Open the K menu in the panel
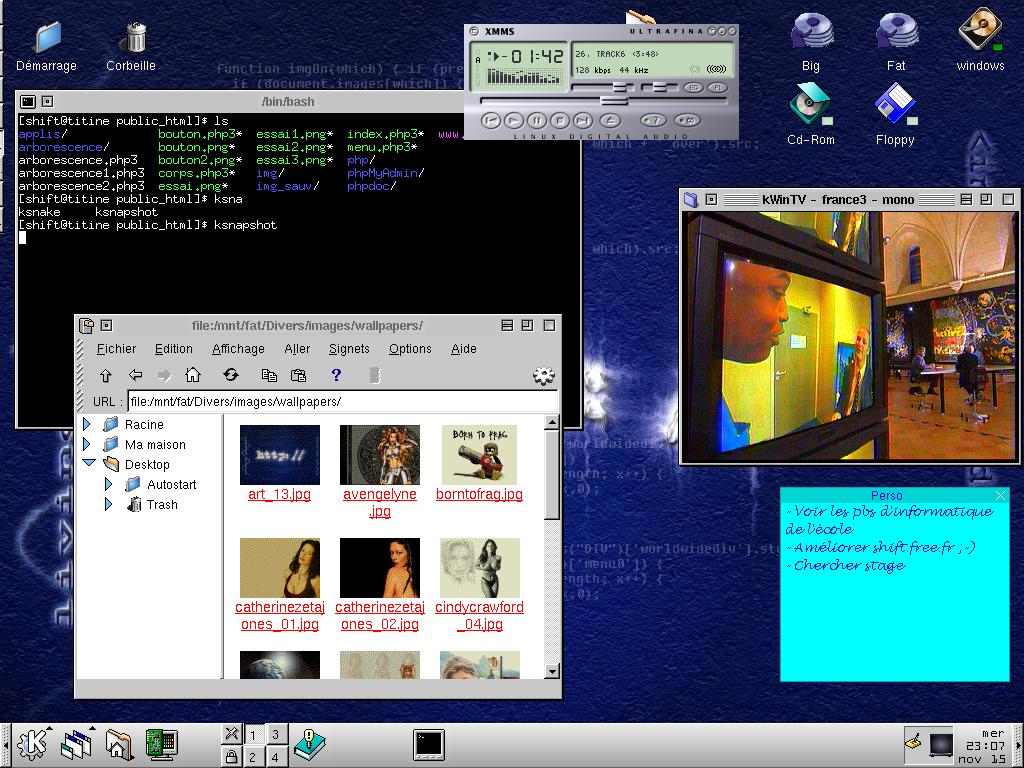 pyautogui.click(x=33, y=744)
